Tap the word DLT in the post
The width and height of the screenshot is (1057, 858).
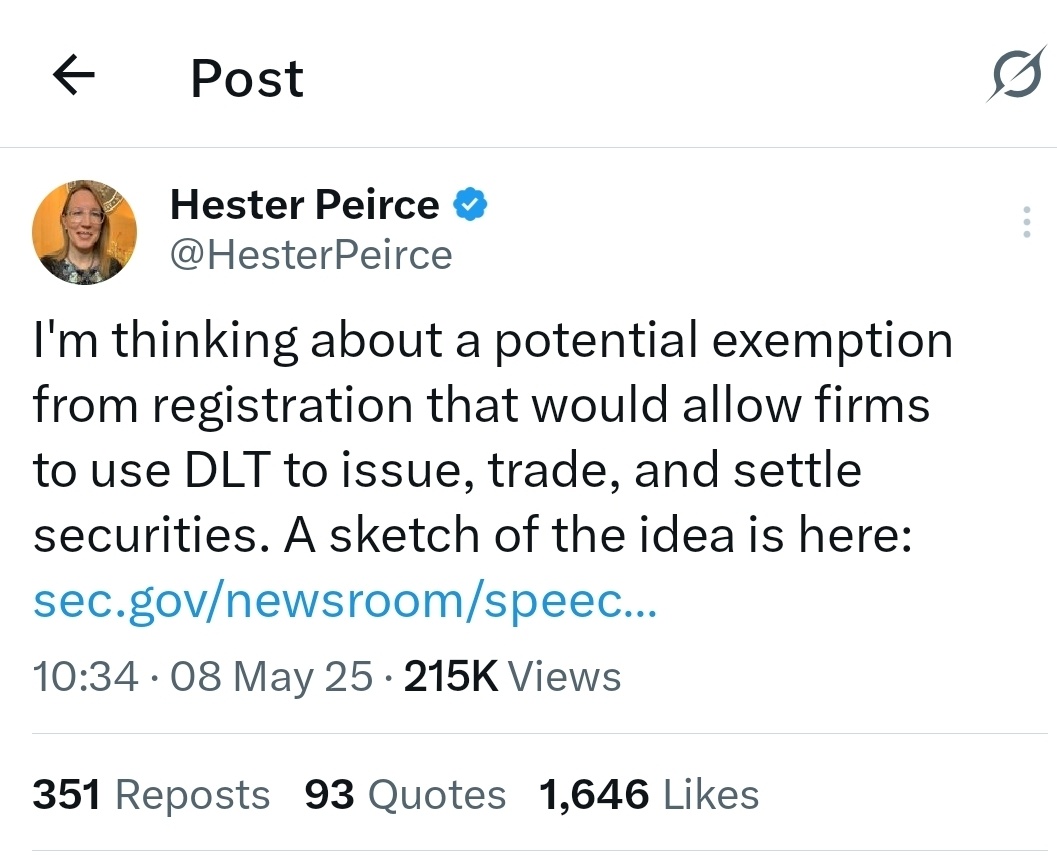pyautogui.click(x=227, y=470)
